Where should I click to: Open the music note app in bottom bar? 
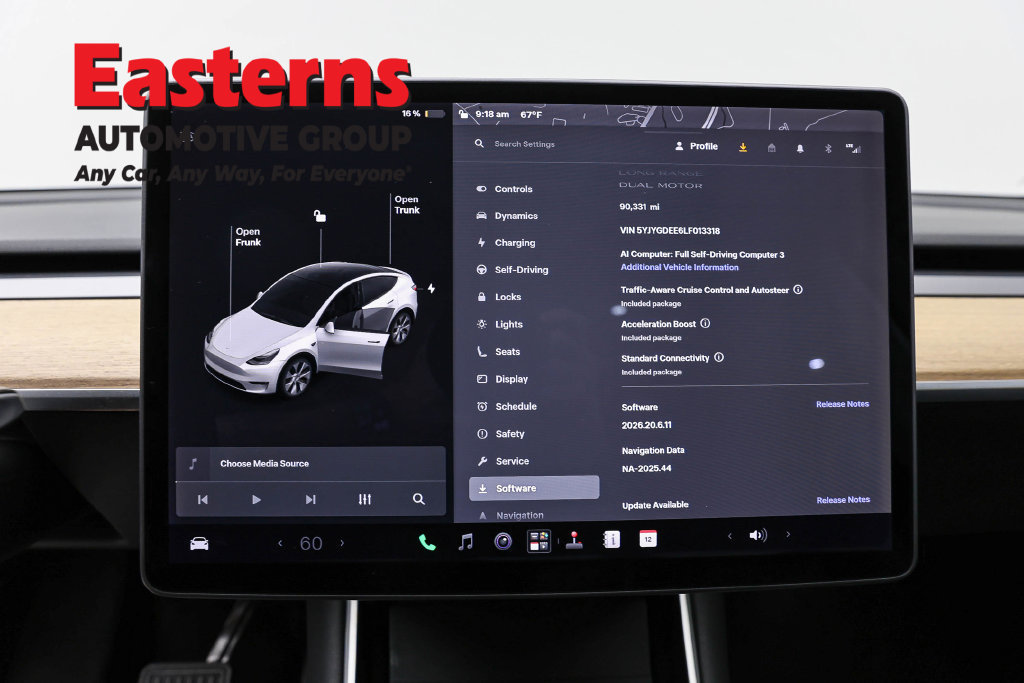pyautogui.click(x=466, y=541)
